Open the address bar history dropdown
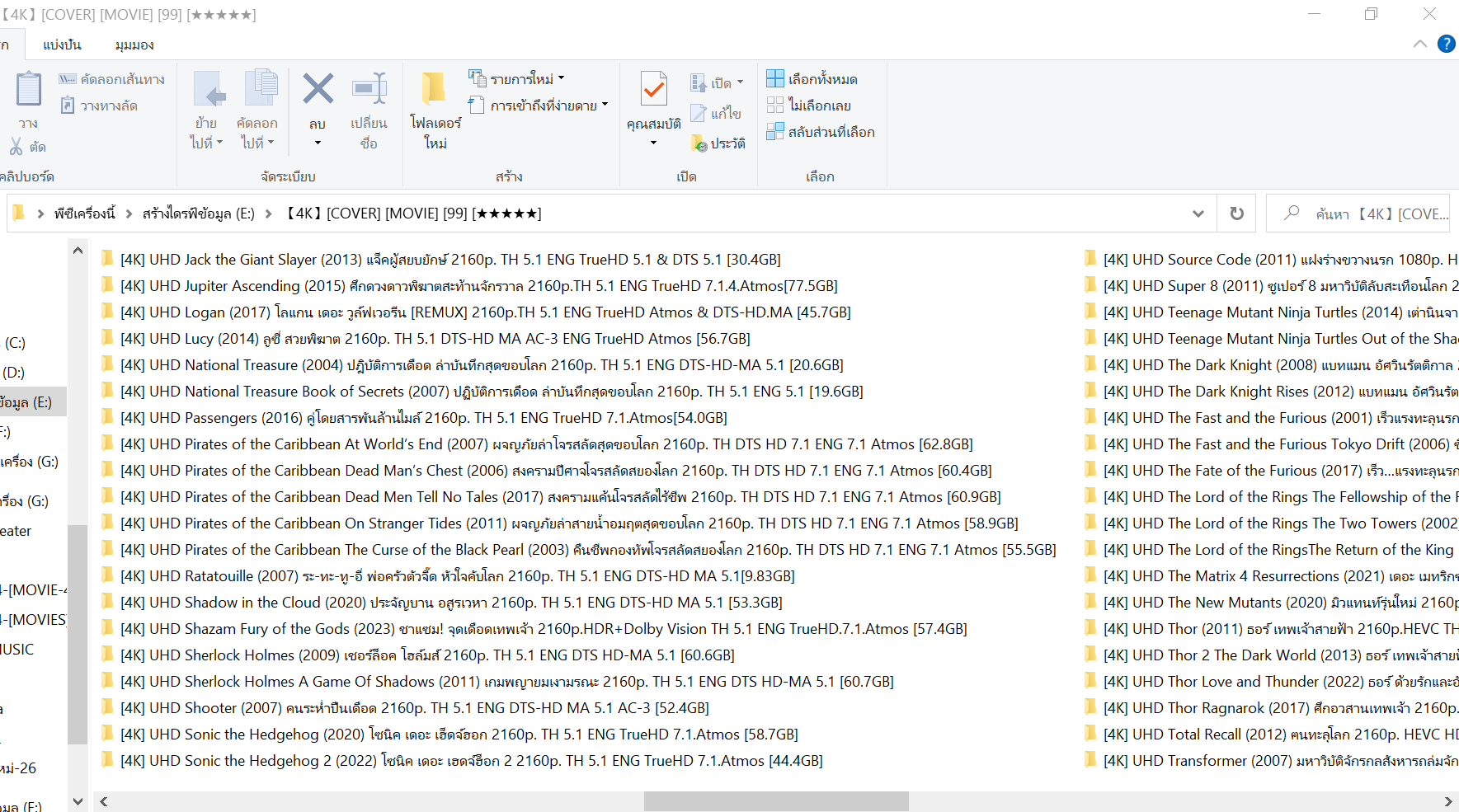Viewport: 1459px width, 812px height. 1198,214
